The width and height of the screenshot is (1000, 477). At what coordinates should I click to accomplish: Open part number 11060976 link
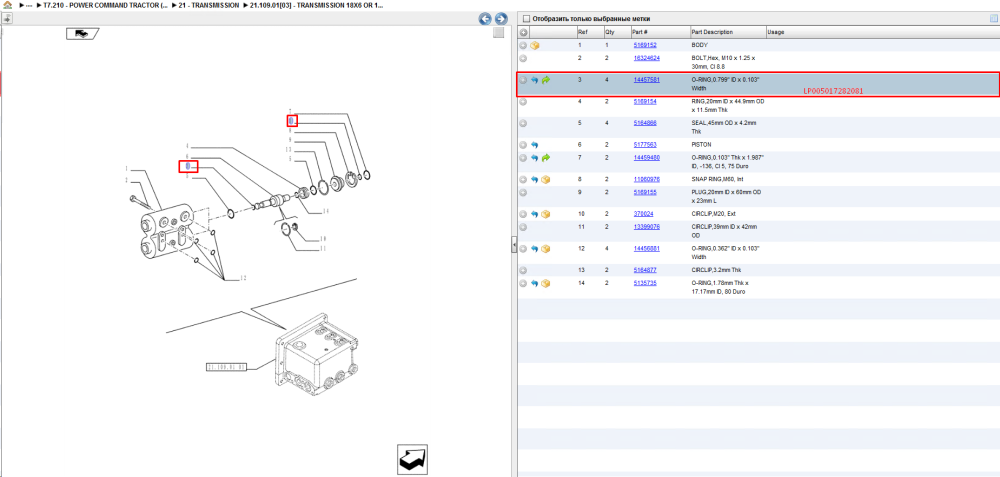point(646,179)
